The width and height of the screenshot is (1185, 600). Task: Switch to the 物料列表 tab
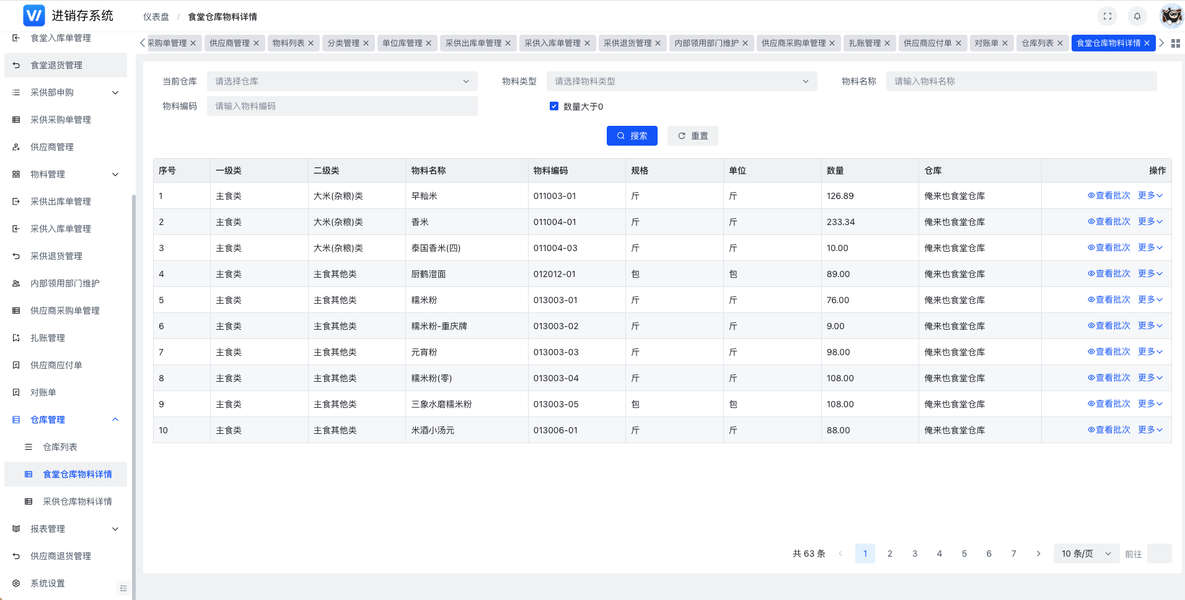click(292, 43)
